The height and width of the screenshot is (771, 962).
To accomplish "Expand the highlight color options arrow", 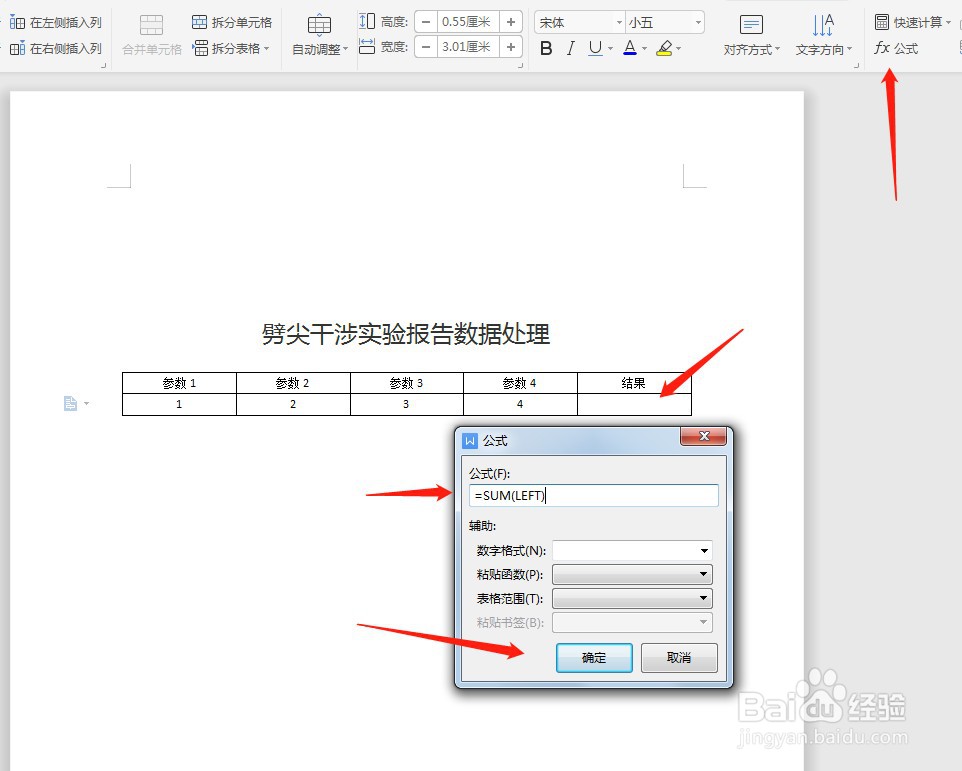I will 678,48.
